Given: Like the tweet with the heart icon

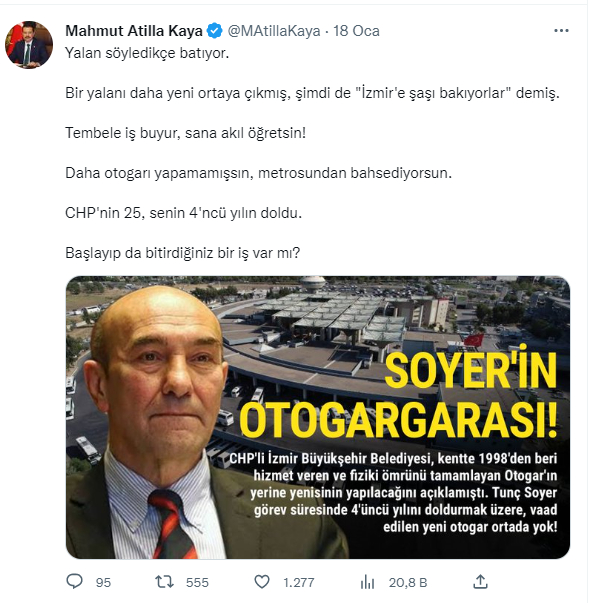Looking at the screenshot, I should point(262,582).
